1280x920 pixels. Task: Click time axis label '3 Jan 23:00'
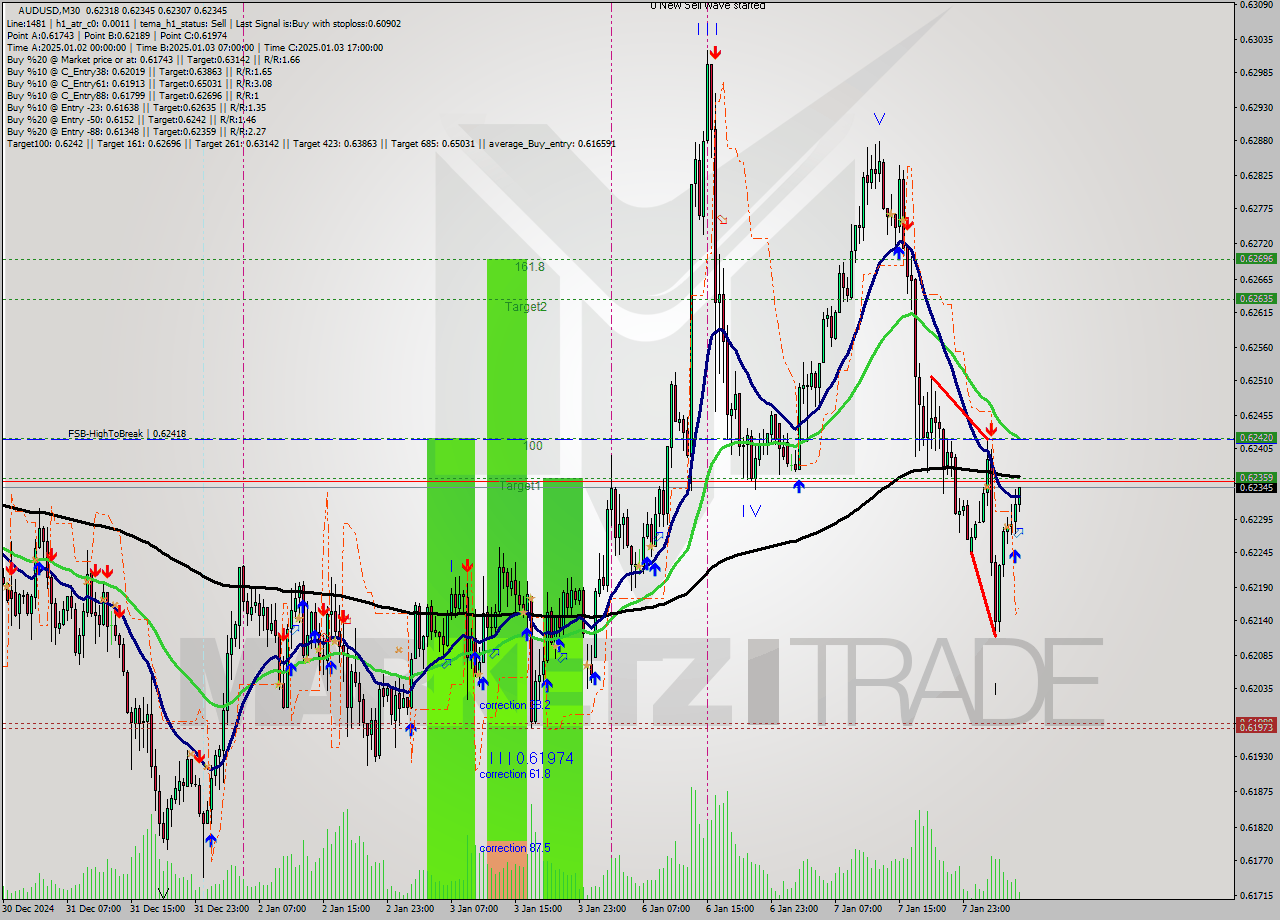(x=602, y=908)
